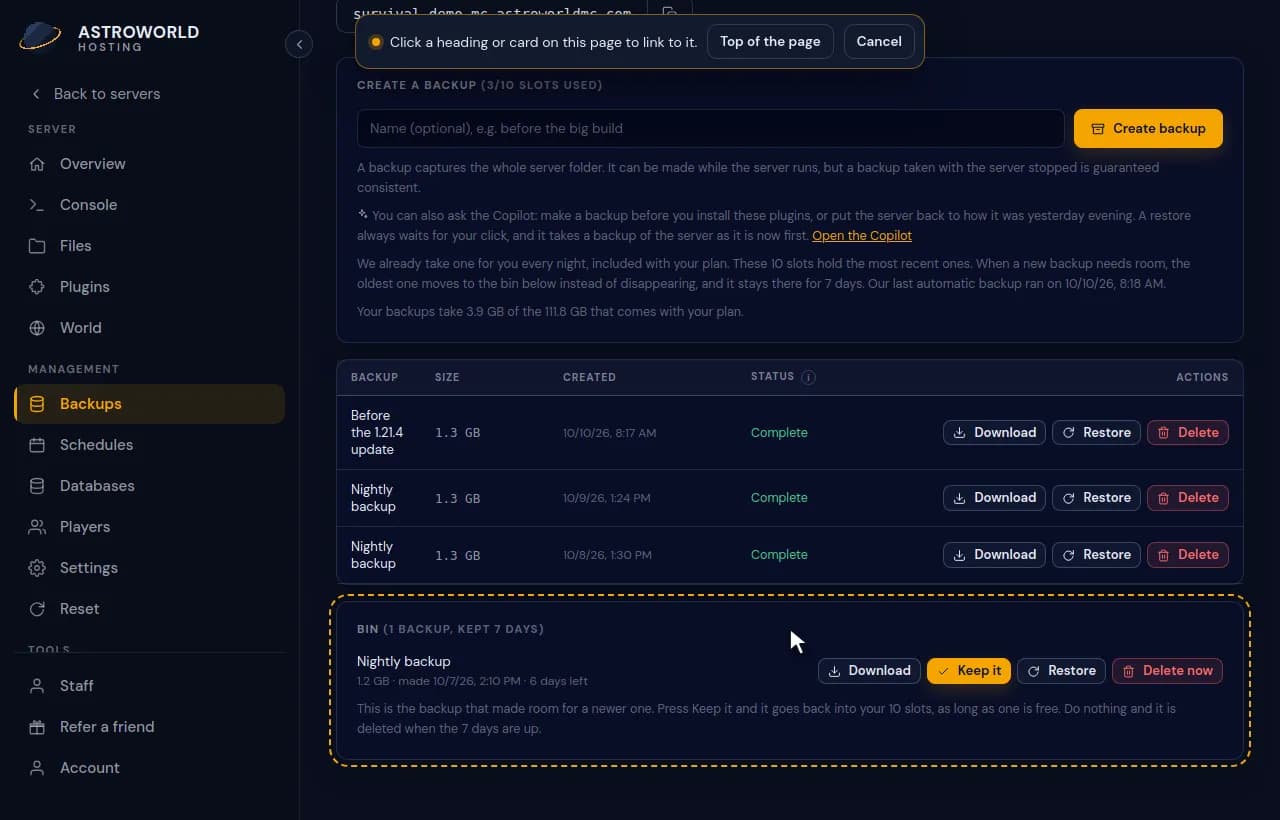This screenshot has width=1280, height=820.
Task: Delete the 10/8/26 Nightly backup
Action: tap(1188, 554)
